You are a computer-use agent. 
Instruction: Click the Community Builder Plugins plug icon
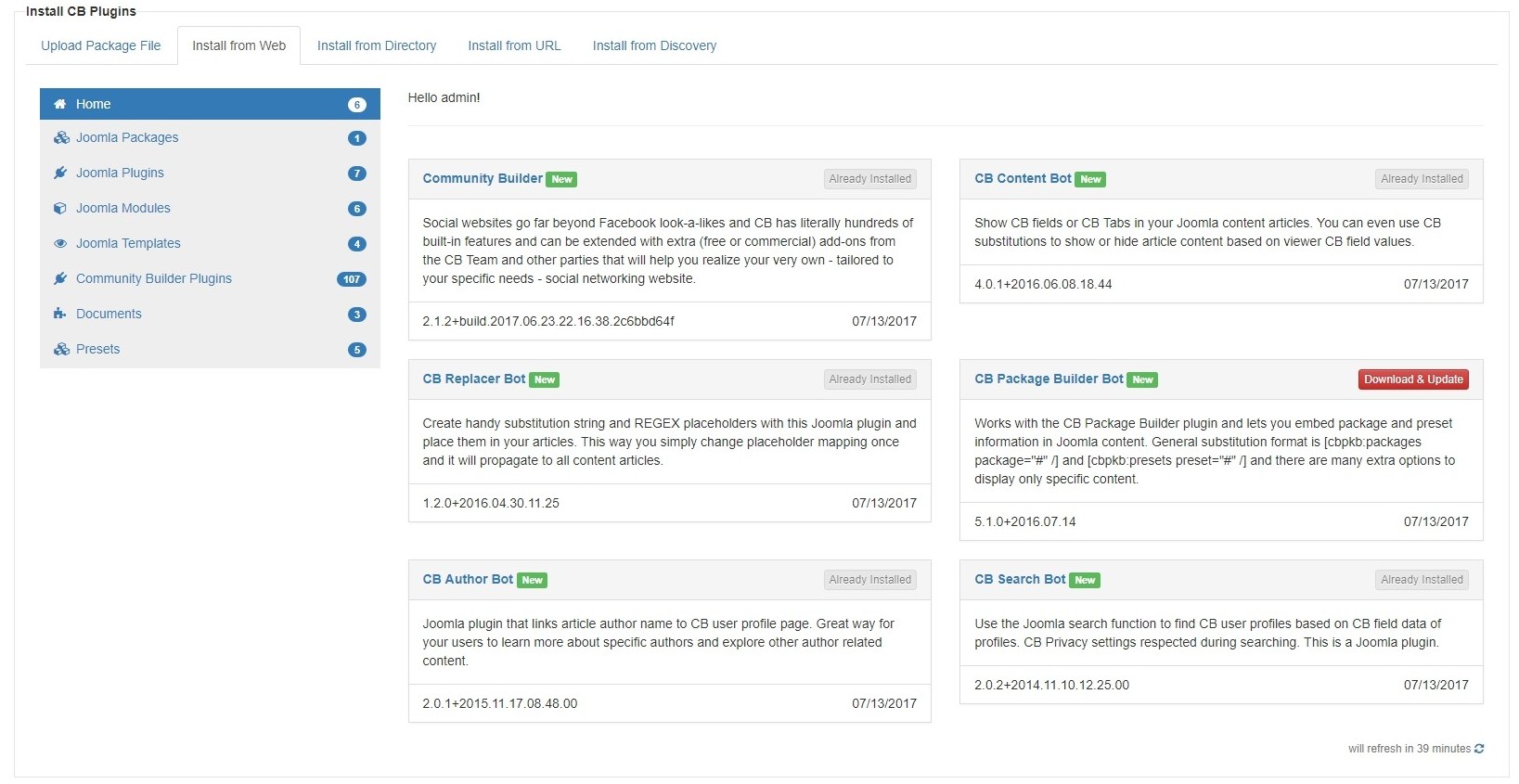(x=60, y=278)
